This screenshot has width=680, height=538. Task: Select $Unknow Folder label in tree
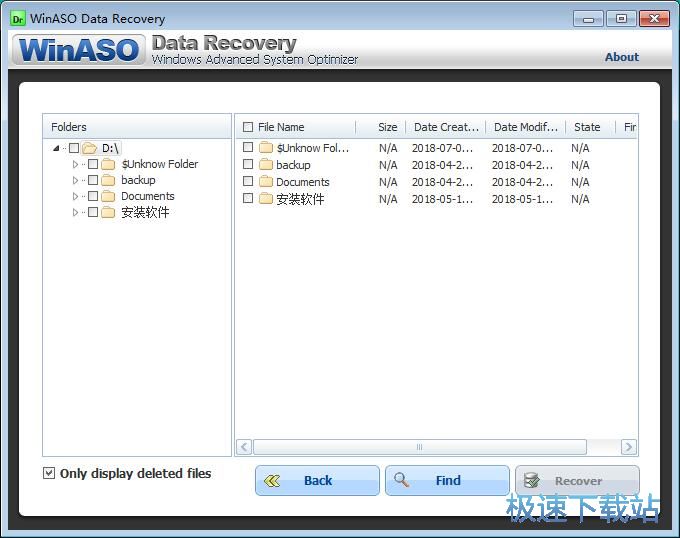(x=160, y=164)
